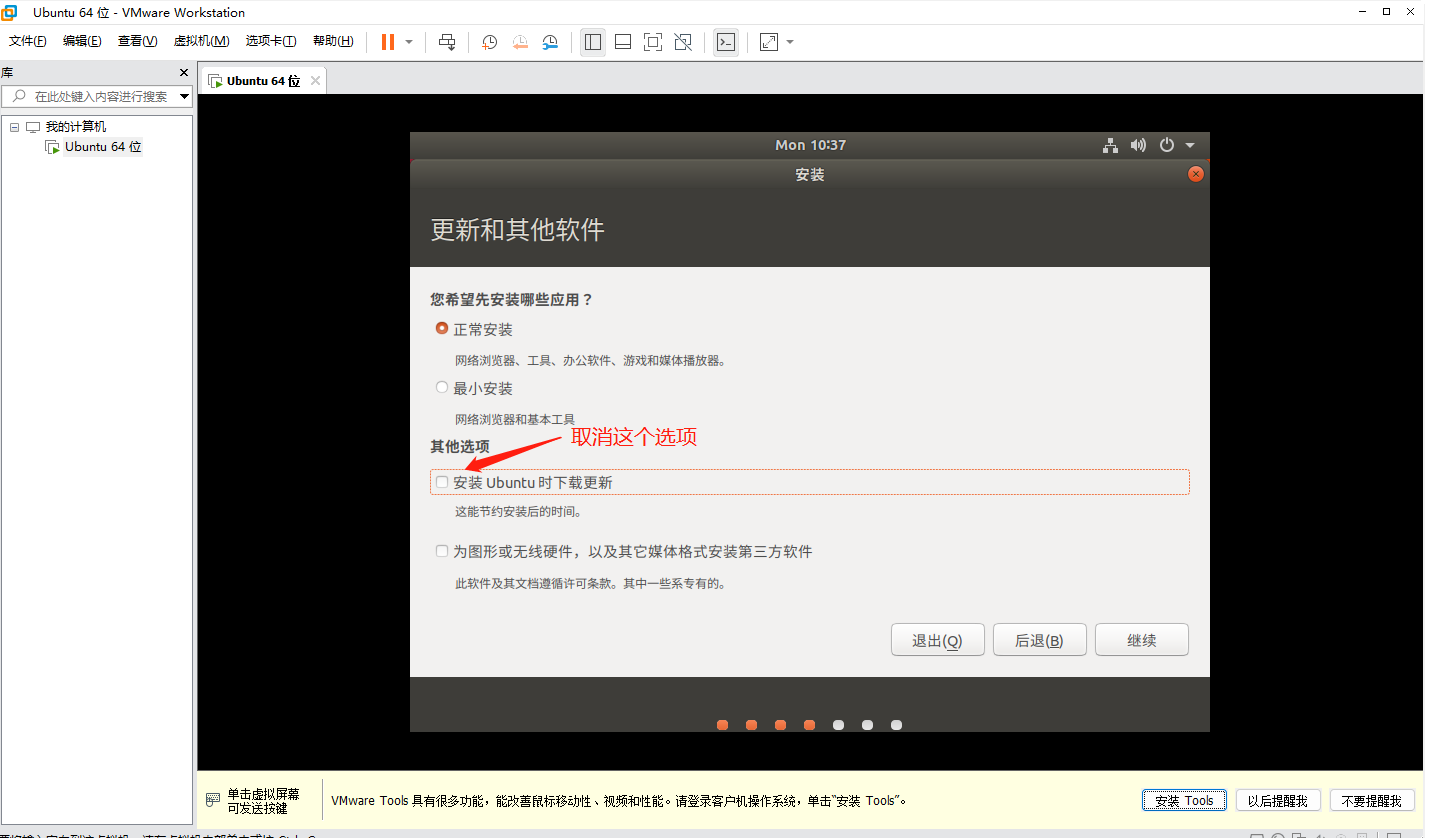Click the console view terminal icon
Screen dimensions: 1432x838
[726, 42]
